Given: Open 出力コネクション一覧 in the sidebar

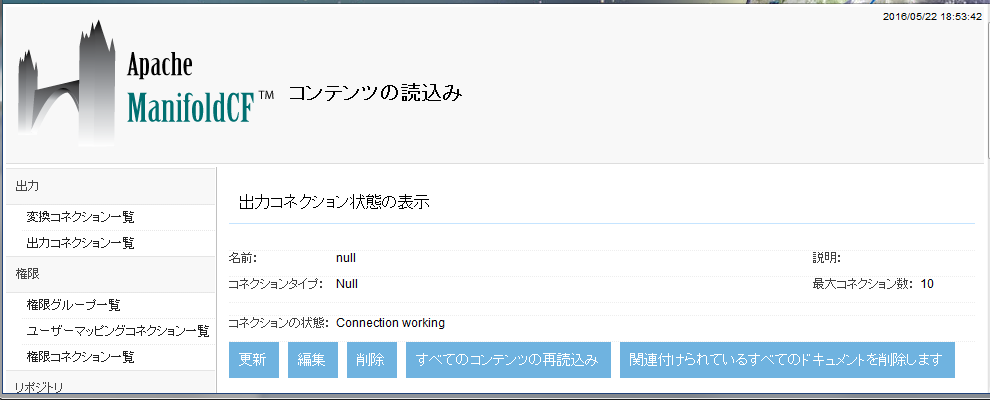Looking at the screenshot, I should pos(80,243).
